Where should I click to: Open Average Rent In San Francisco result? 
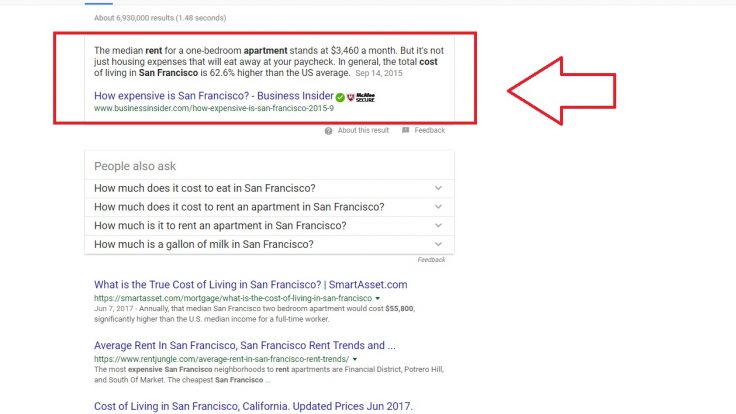coord(245,345)
